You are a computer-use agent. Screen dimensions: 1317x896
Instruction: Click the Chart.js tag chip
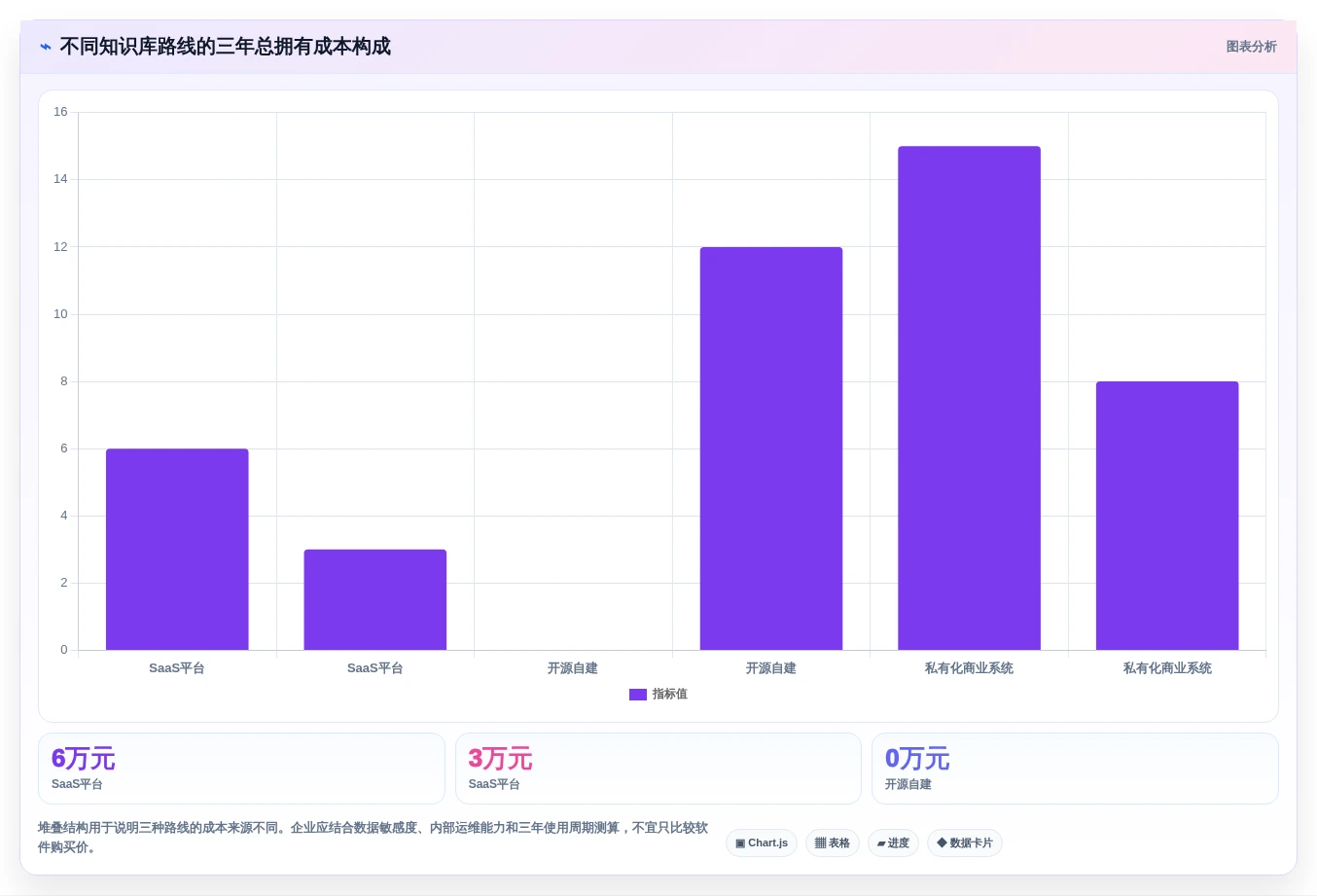point(762,843)
